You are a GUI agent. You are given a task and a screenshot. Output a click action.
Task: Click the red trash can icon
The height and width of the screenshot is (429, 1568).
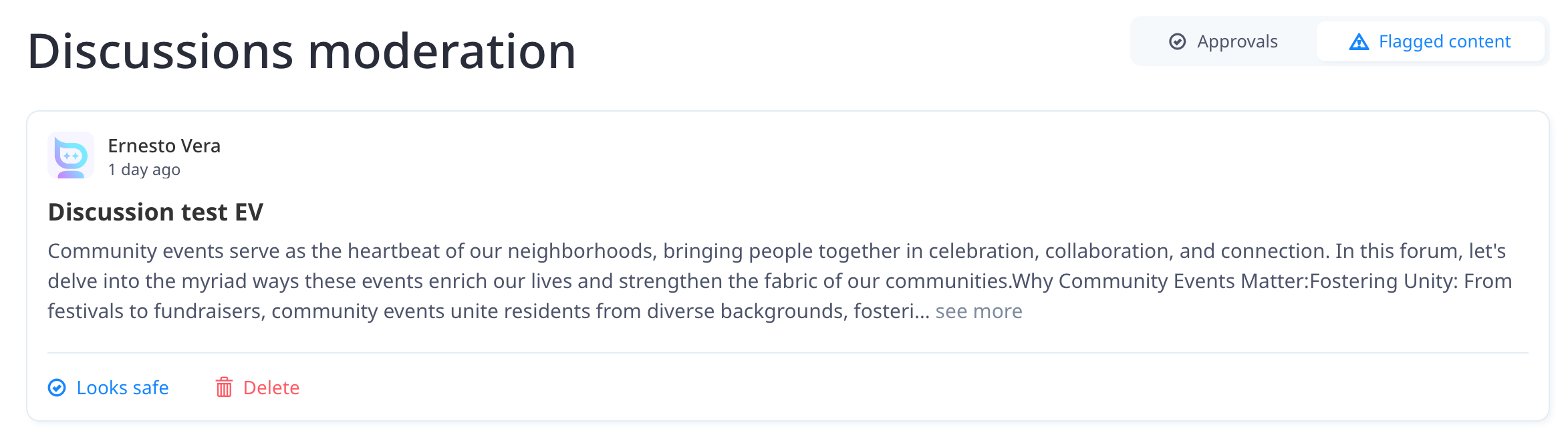224,387
